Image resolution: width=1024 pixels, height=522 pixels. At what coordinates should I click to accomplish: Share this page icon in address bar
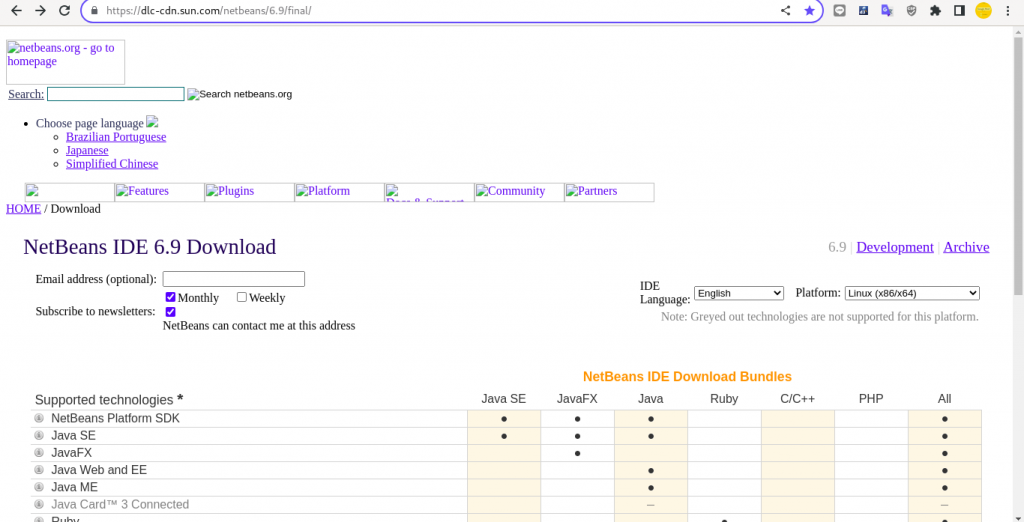coord(786,10)
